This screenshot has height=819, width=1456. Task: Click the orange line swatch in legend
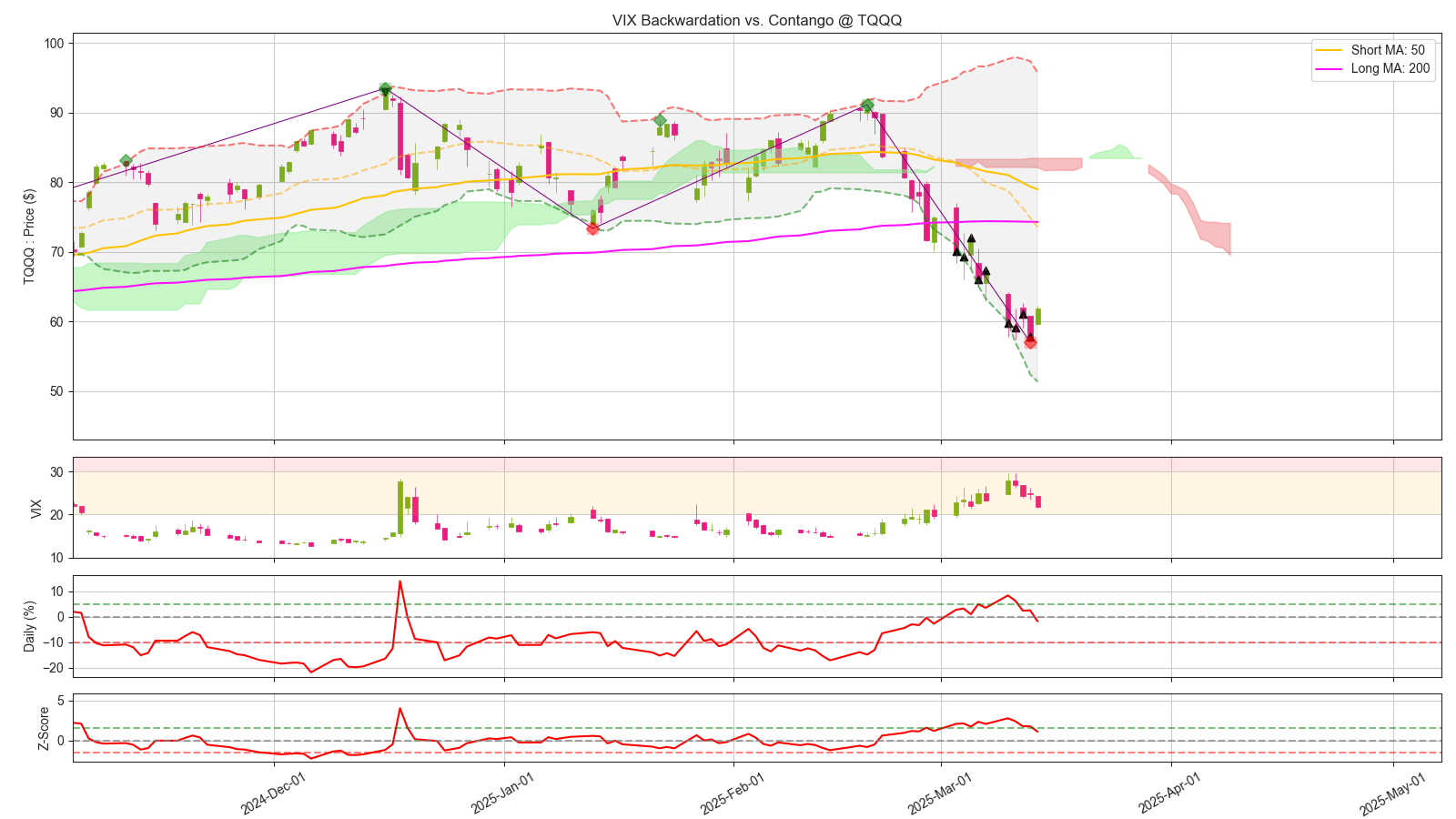[1330, 50]
